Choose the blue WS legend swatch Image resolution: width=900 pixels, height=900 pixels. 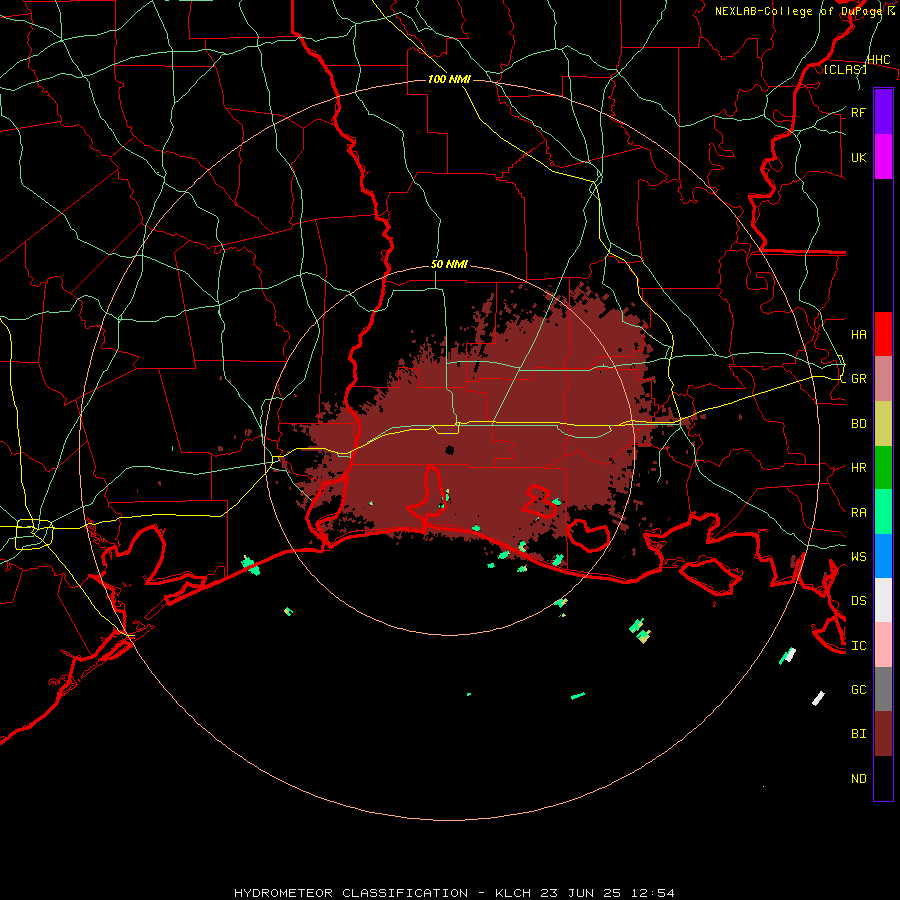[883, 556]
